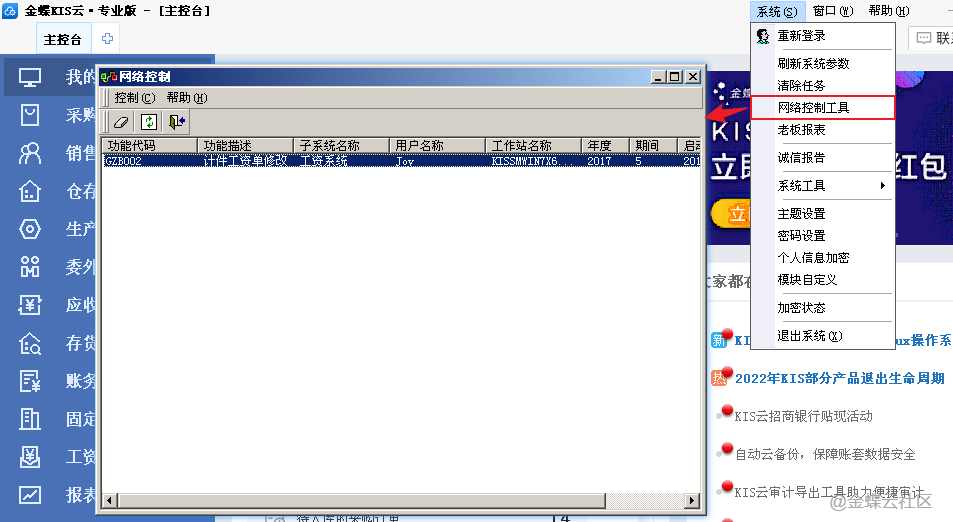Open the 2022年KIS部分产品退出生命周期 link
This screenshot has width=953, height=522.
[x=839, y=378]
